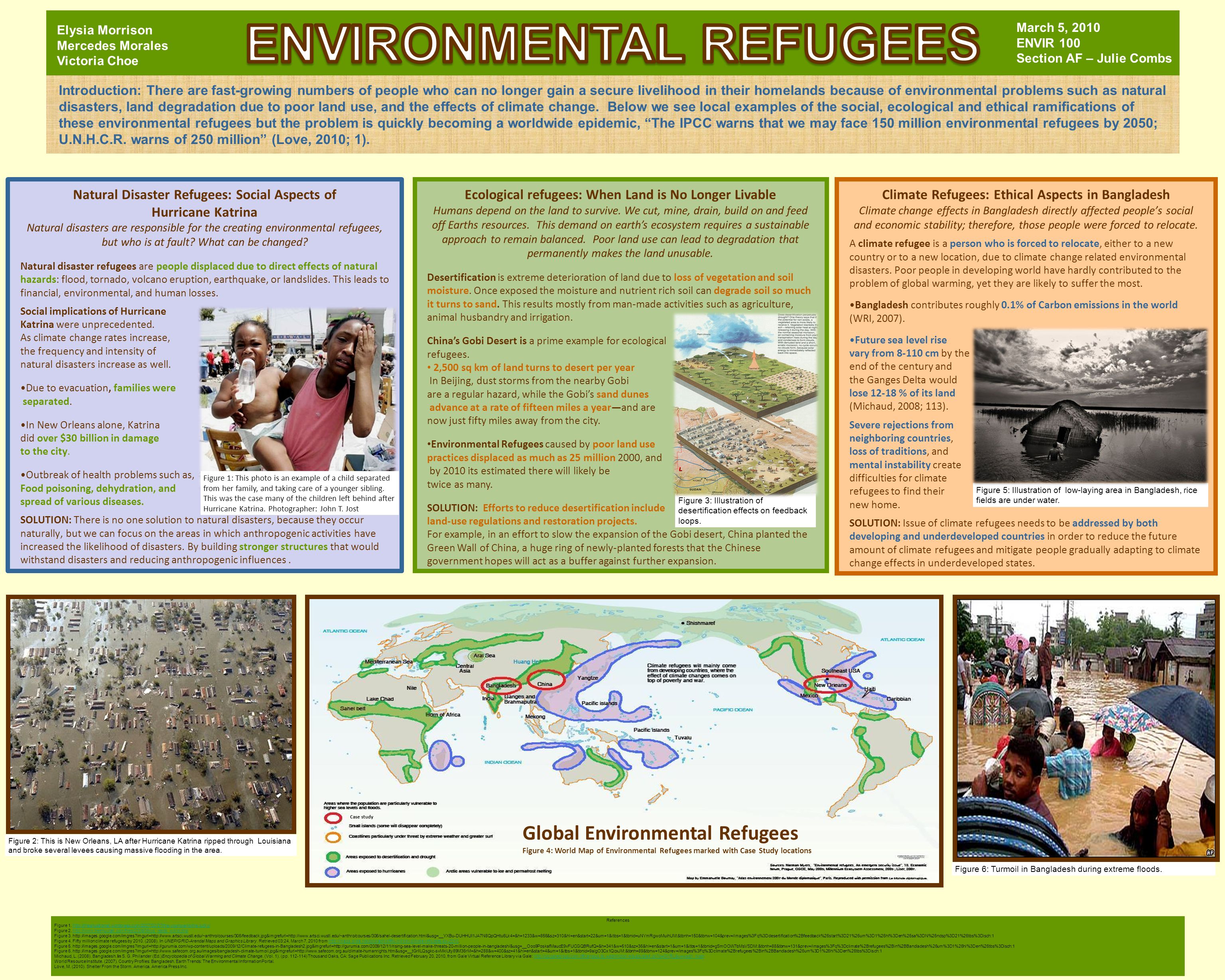
Task: Click the Sahel belt label on map
Action: pos(353,708)
